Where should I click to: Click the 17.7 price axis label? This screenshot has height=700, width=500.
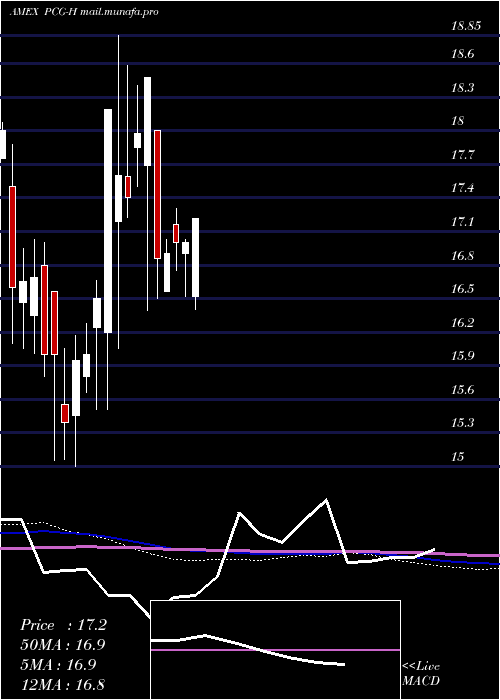pyautogui.click(x=462, y=155)
